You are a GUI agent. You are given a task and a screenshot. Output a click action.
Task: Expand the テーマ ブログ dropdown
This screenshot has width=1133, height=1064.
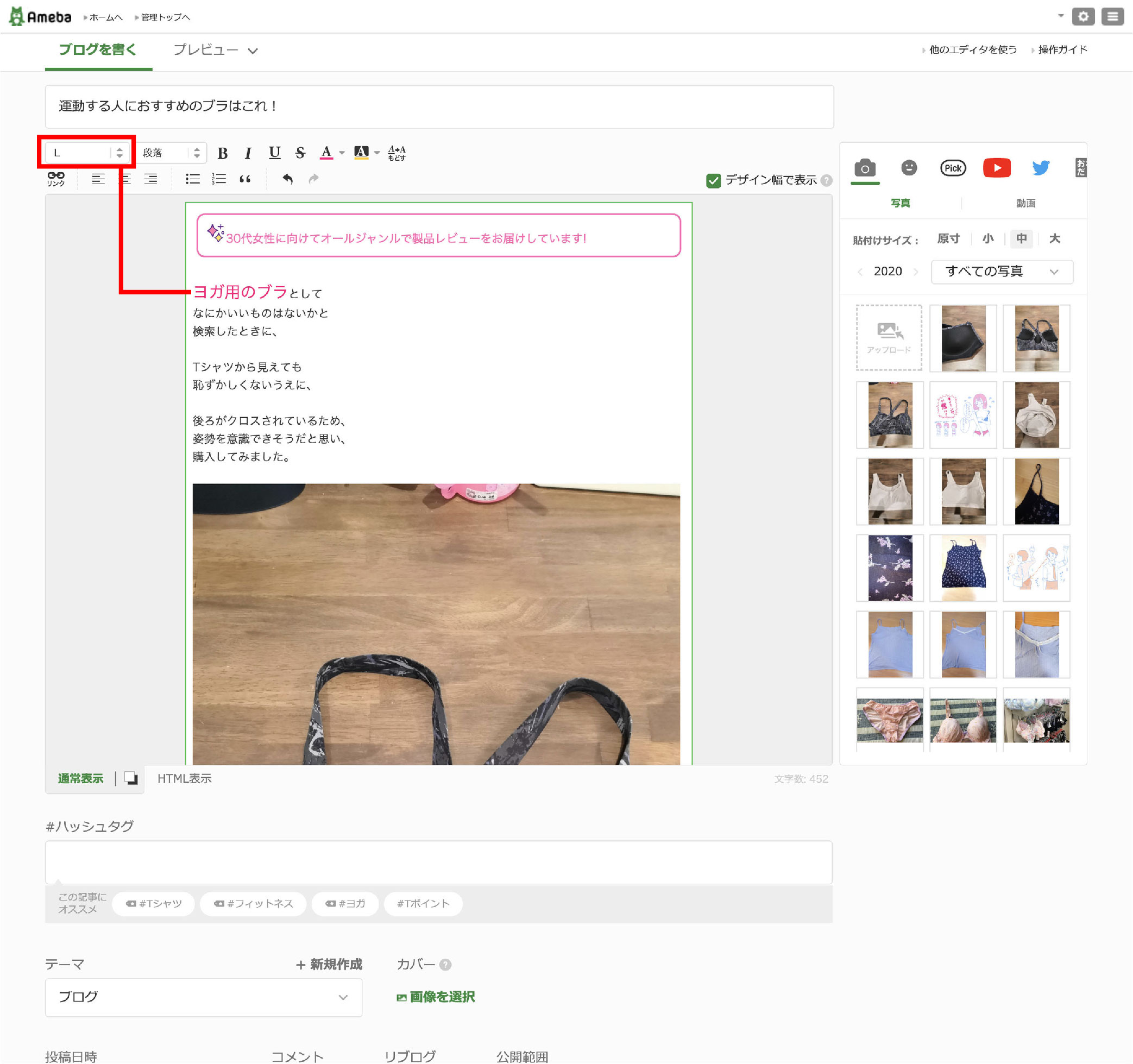click(x=204, y=997)
